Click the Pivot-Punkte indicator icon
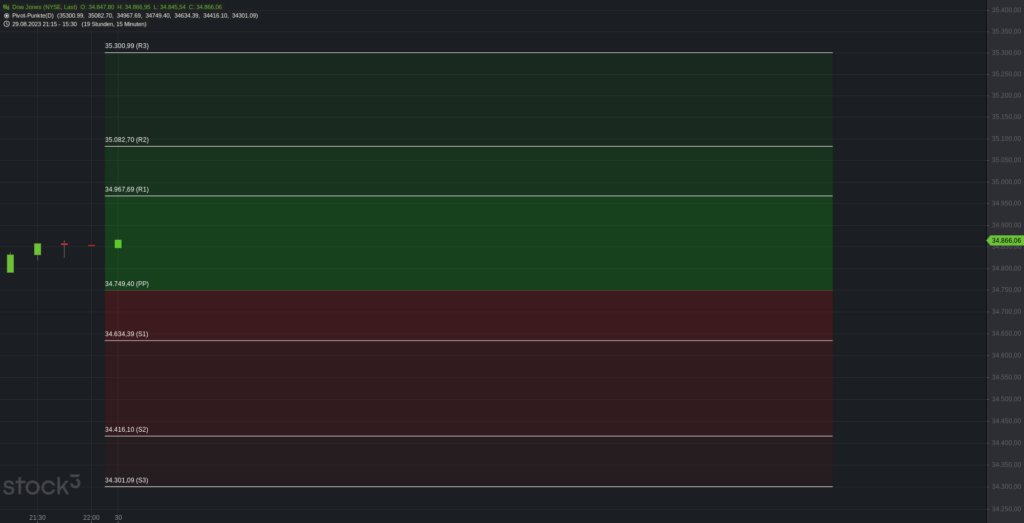This screenshot has width=1024, height=523. [x=6, y=16]
